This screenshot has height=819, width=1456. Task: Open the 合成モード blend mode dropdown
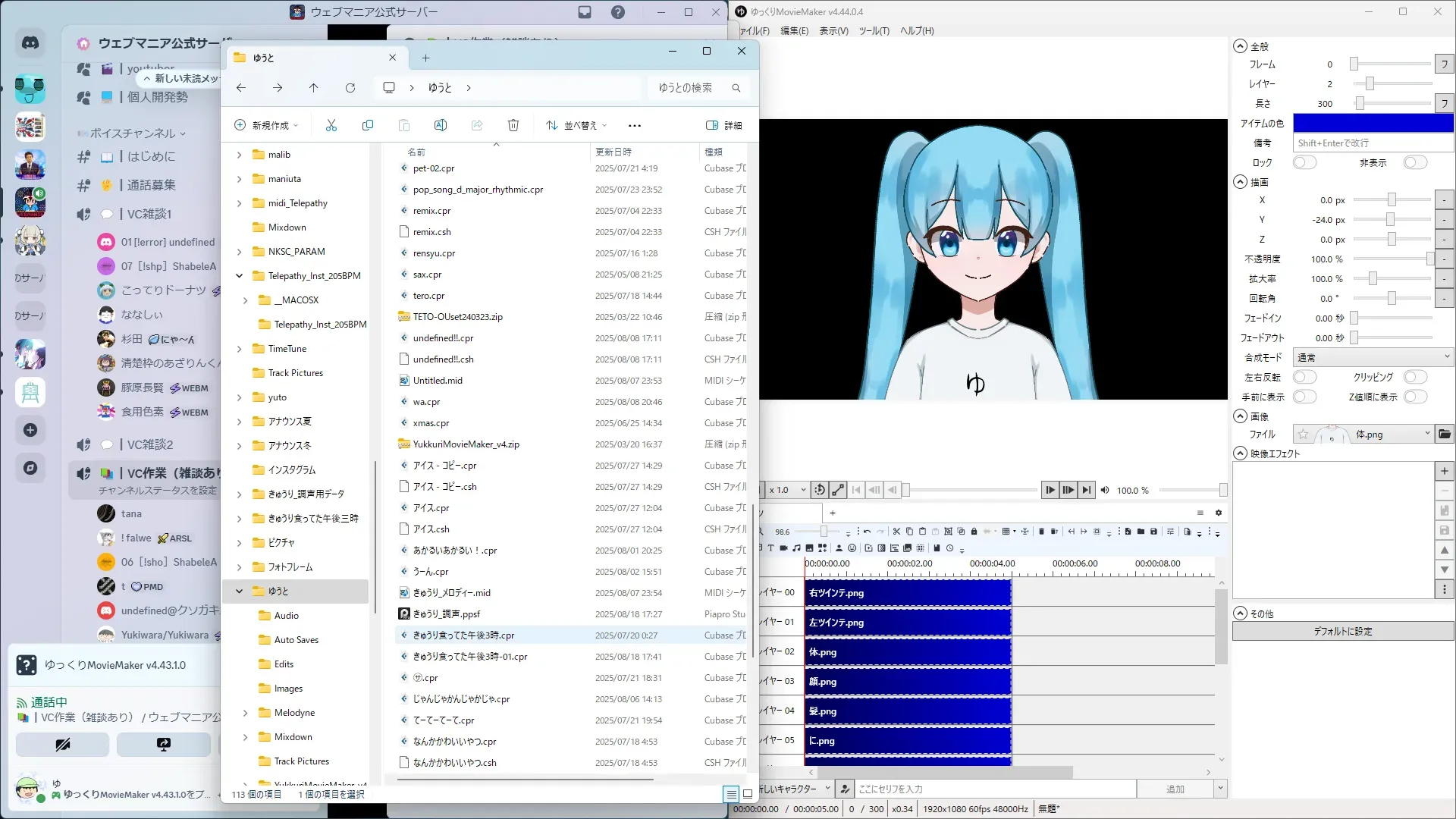[x=1373, y=357]
